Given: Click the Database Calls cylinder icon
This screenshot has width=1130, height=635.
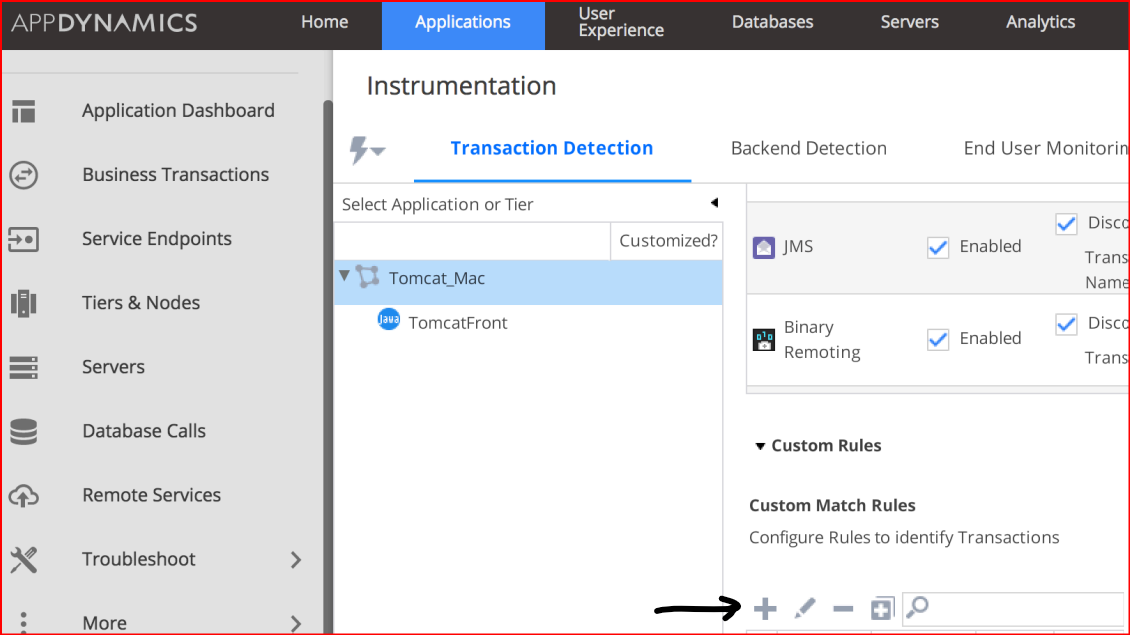Looking at the screenshot, I should coord(23,432).
